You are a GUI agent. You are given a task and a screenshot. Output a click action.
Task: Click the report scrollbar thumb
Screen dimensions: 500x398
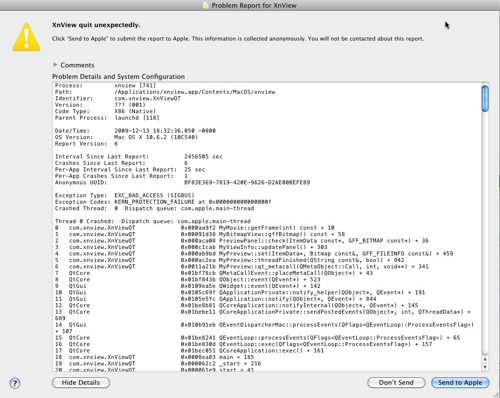pyautogui.click(x=485, y=99)
